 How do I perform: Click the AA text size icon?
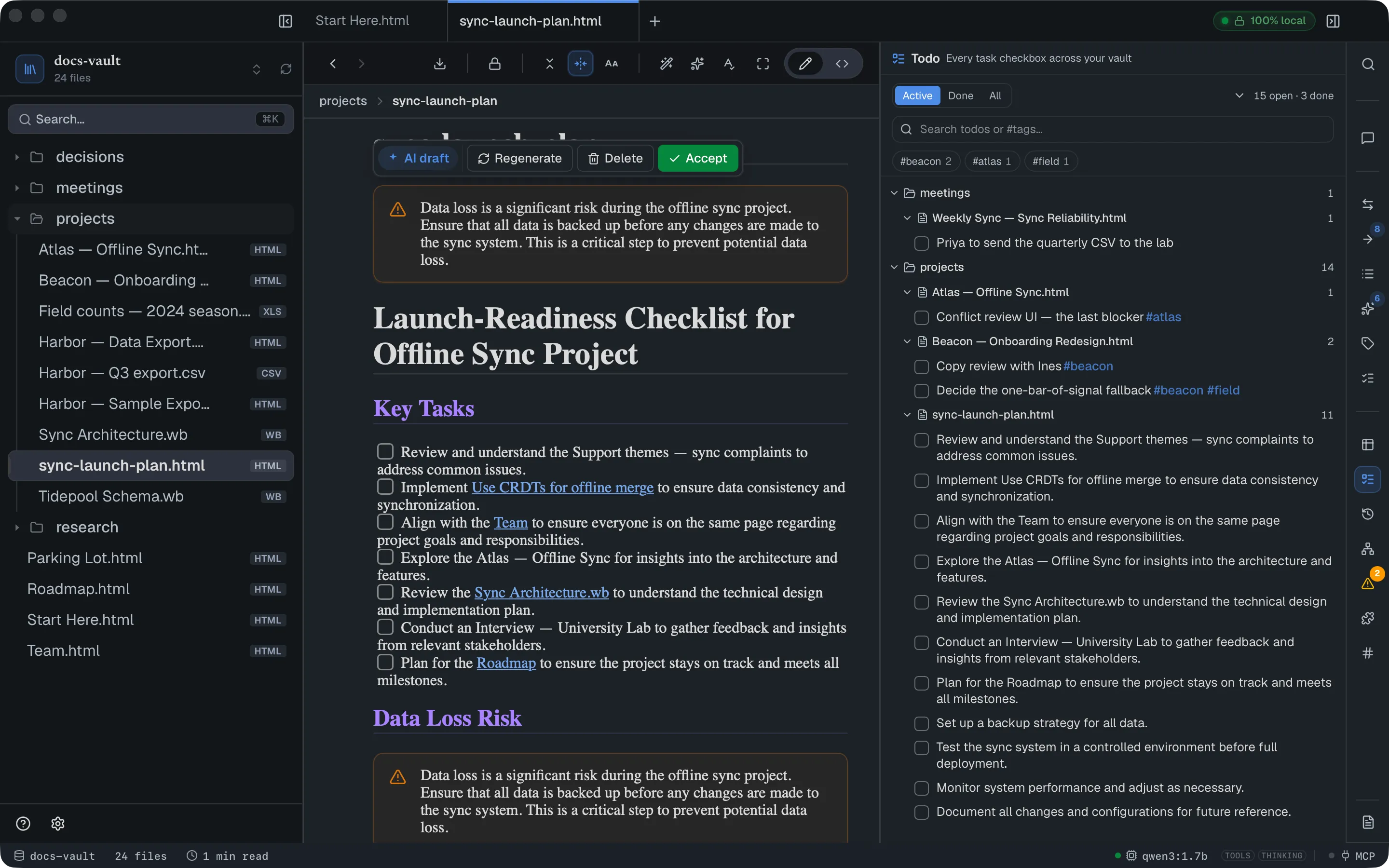tap(612, 64)
